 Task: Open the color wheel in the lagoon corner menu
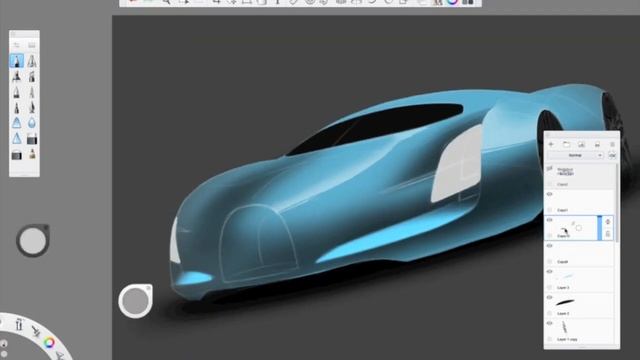pyautogui.click(x=49, y=342)
